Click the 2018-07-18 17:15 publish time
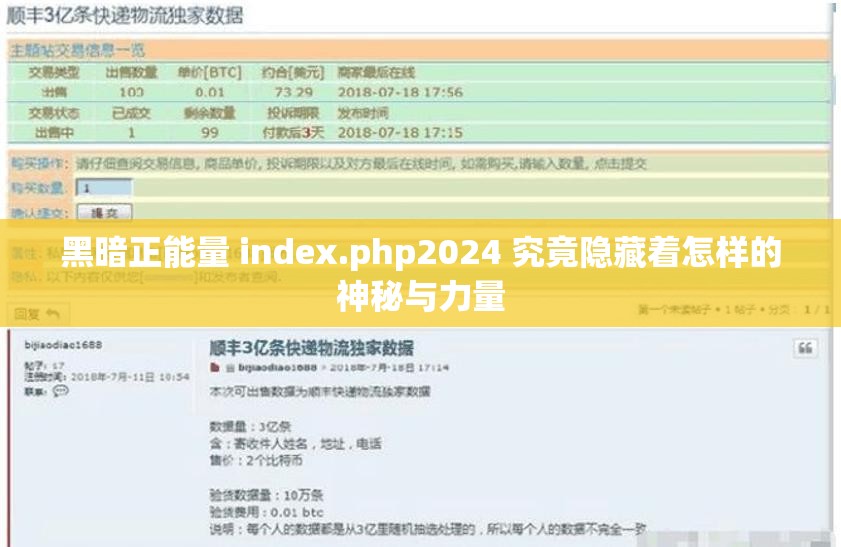 (x=400, y=132)
